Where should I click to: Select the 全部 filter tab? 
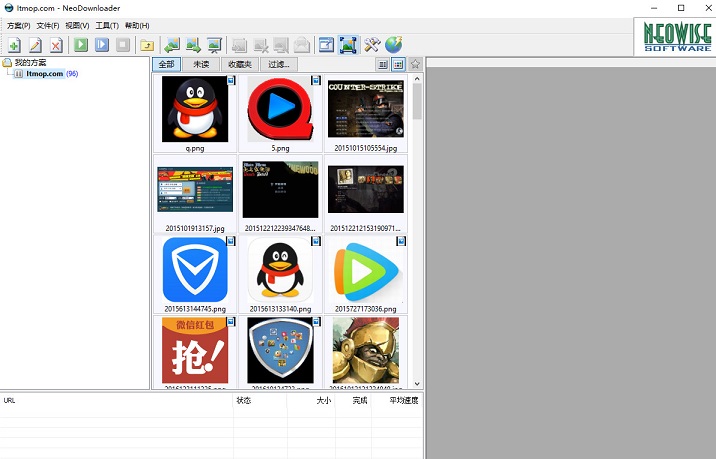coord(167,64)
